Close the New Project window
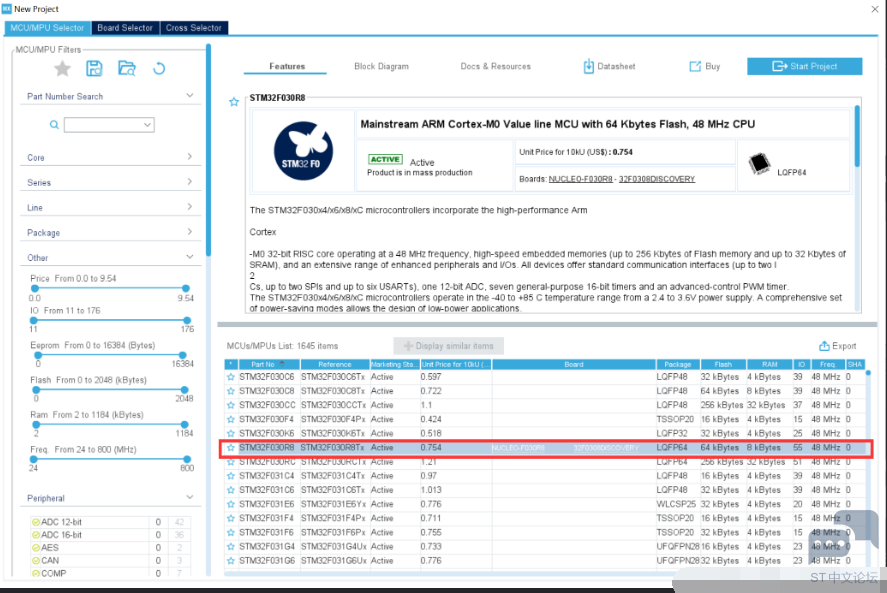 pyautogui.click(x=875, y=9)
